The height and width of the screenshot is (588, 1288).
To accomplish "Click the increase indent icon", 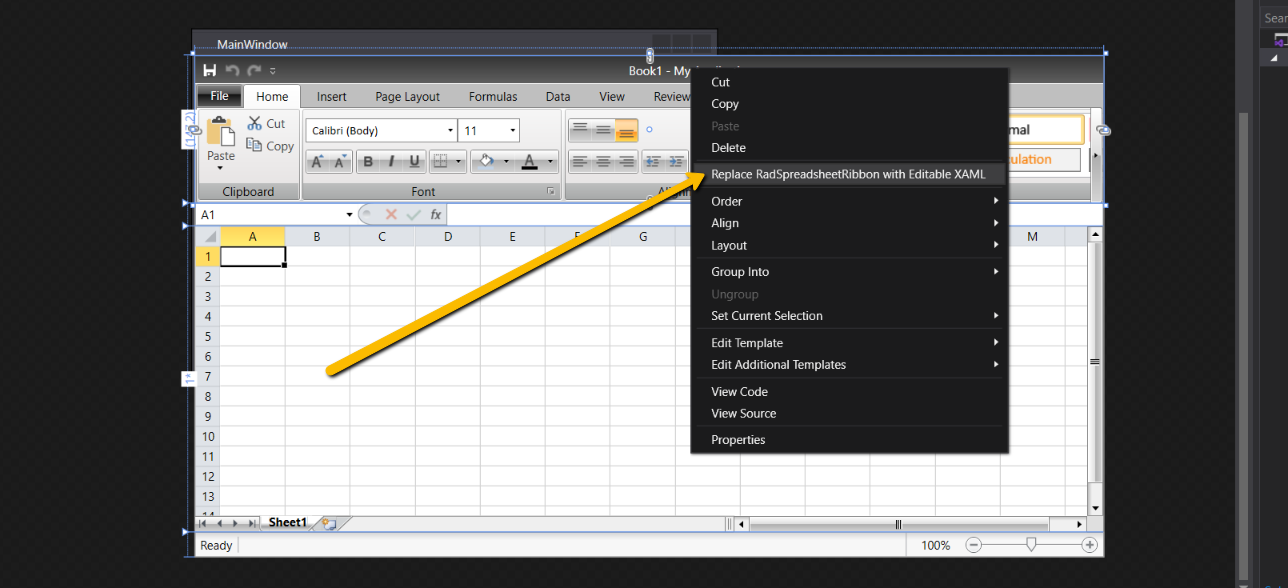I will pyautogui.click(x=677, y=161).
